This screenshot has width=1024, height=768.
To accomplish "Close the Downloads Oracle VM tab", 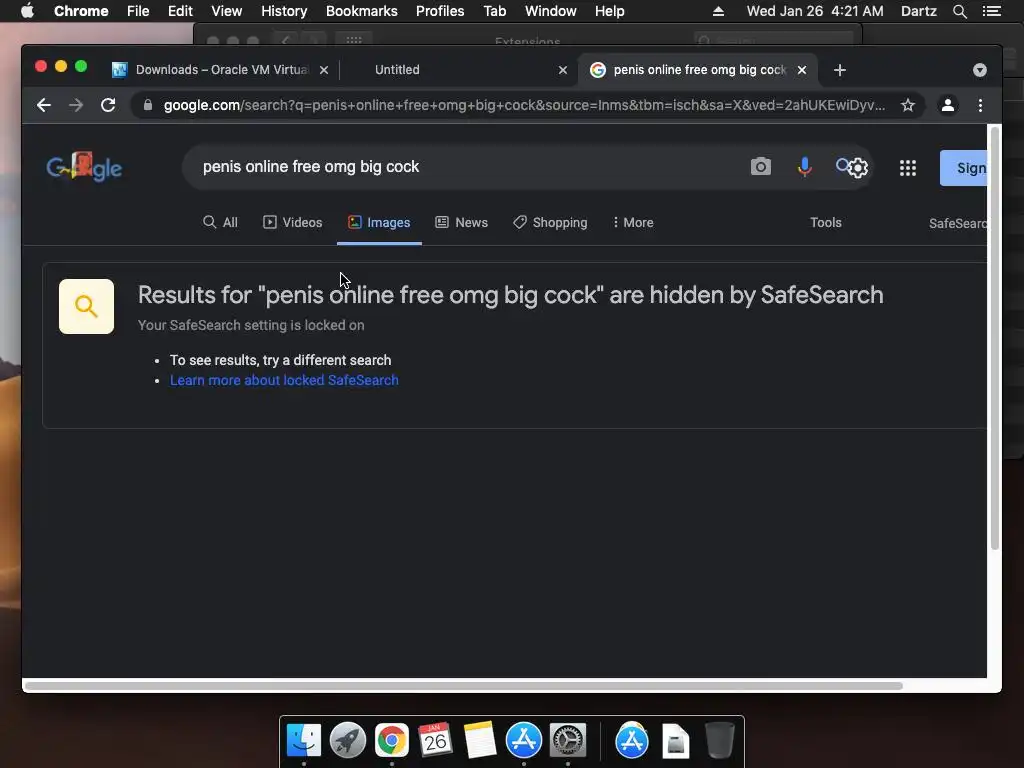I will pyautogui.click(x=324, y=70).
